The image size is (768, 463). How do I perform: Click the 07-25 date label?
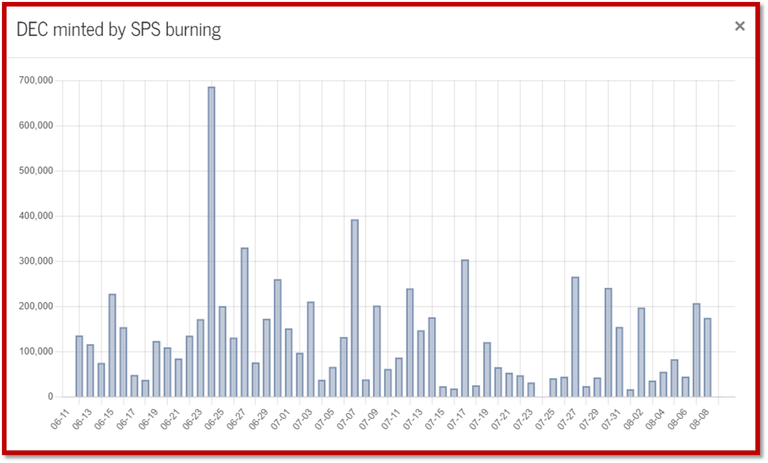pos(545,419)
